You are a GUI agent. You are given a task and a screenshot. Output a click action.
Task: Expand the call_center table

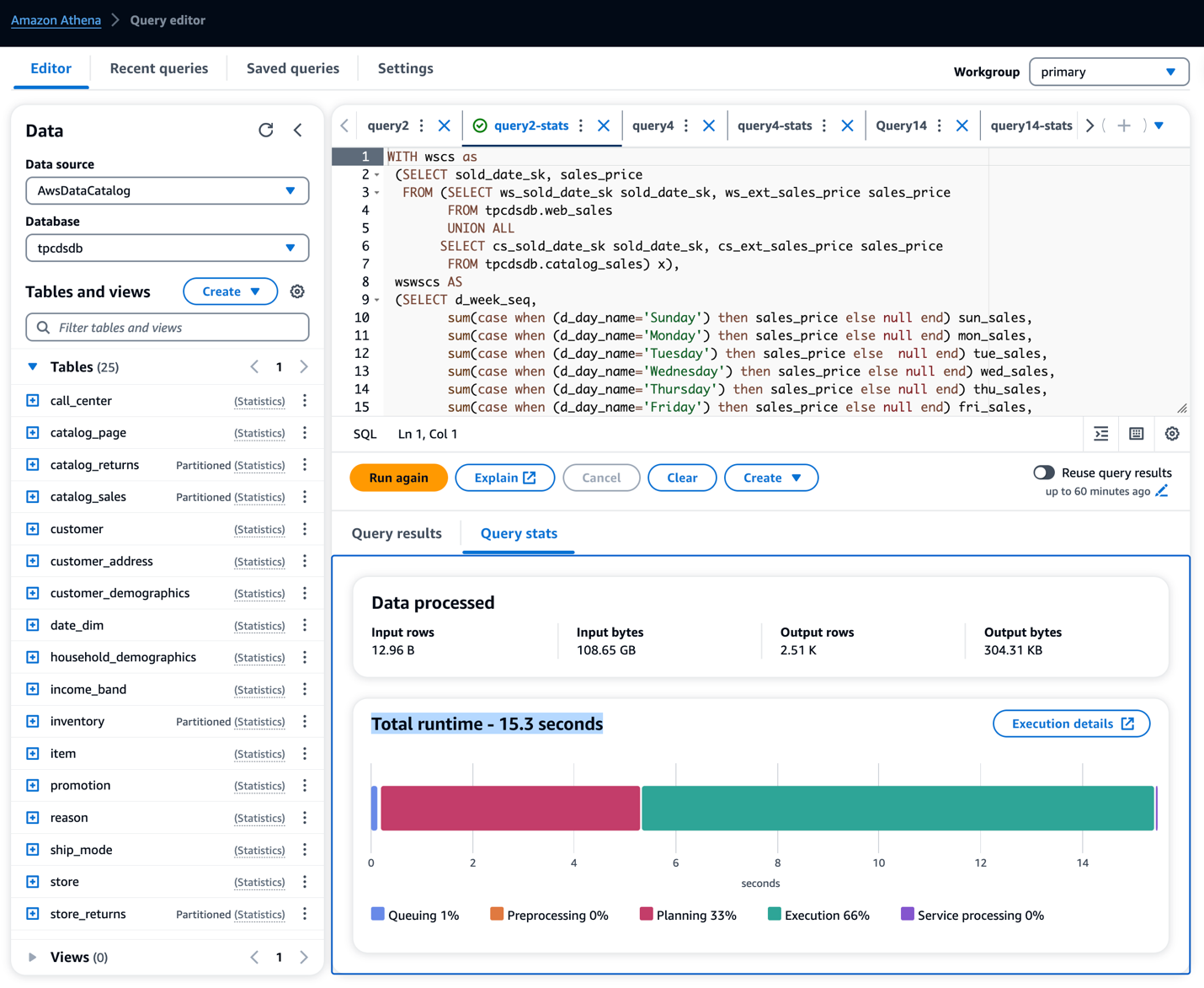tap(33, 401)
